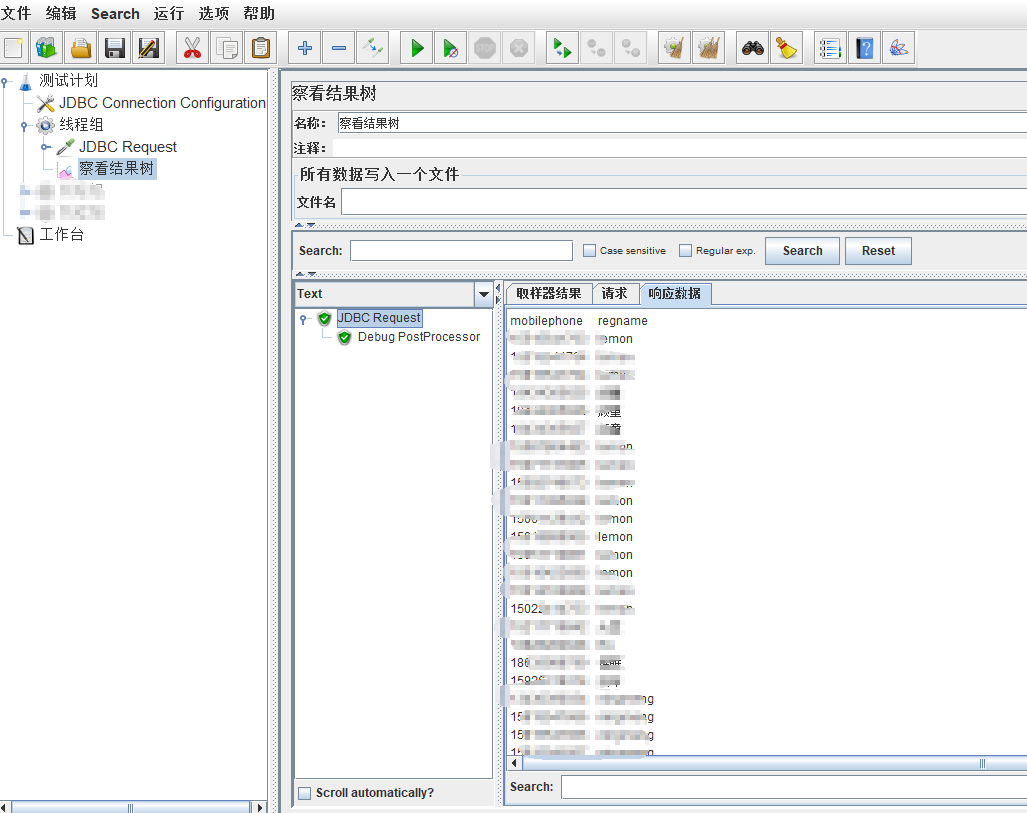This screenshot has height=813, width=1027.
Task: Click the Paste clipboard toolbar icon
Action: [x=260, y=48]
